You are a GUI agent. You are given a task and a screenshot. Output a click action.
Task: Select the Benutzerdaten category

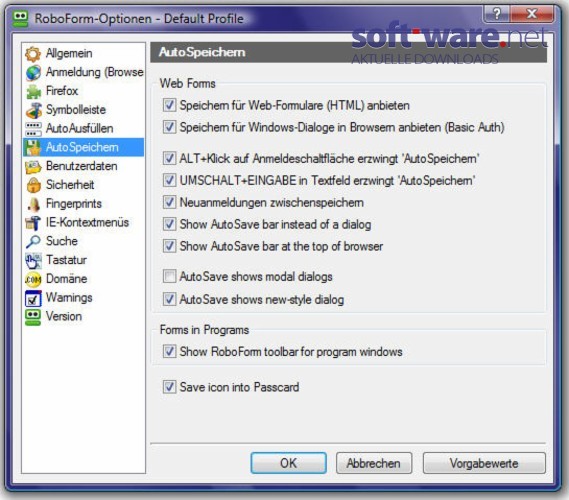pos(83,167)
